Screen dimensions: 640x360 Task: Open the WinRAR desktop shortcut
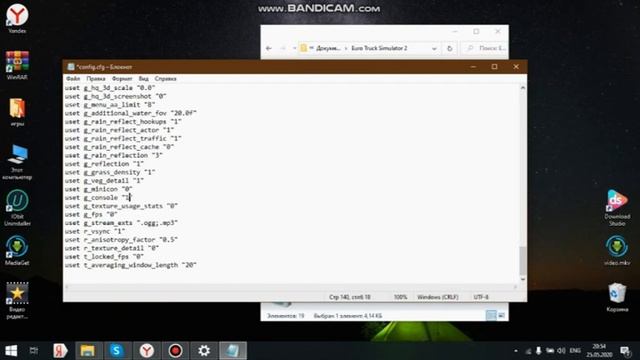17,65
